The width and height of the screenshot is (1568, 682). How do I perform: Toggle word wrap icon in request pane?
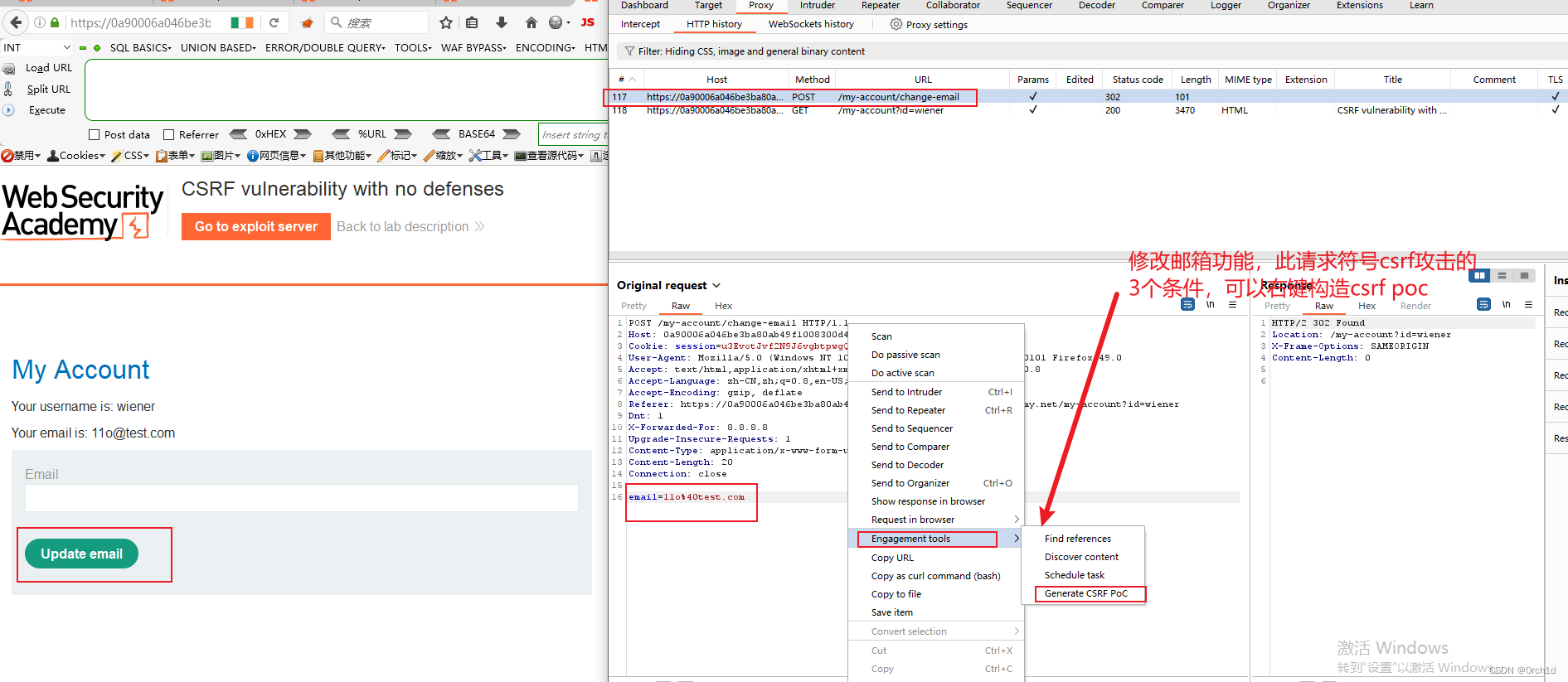(x=1187, y=305)
